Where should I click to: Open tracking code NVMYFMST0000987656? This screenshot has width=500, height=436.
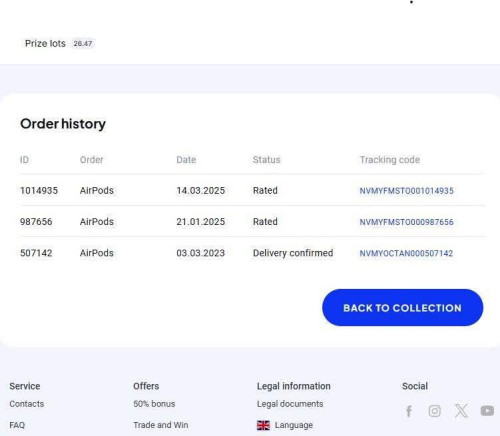point(406,222)
